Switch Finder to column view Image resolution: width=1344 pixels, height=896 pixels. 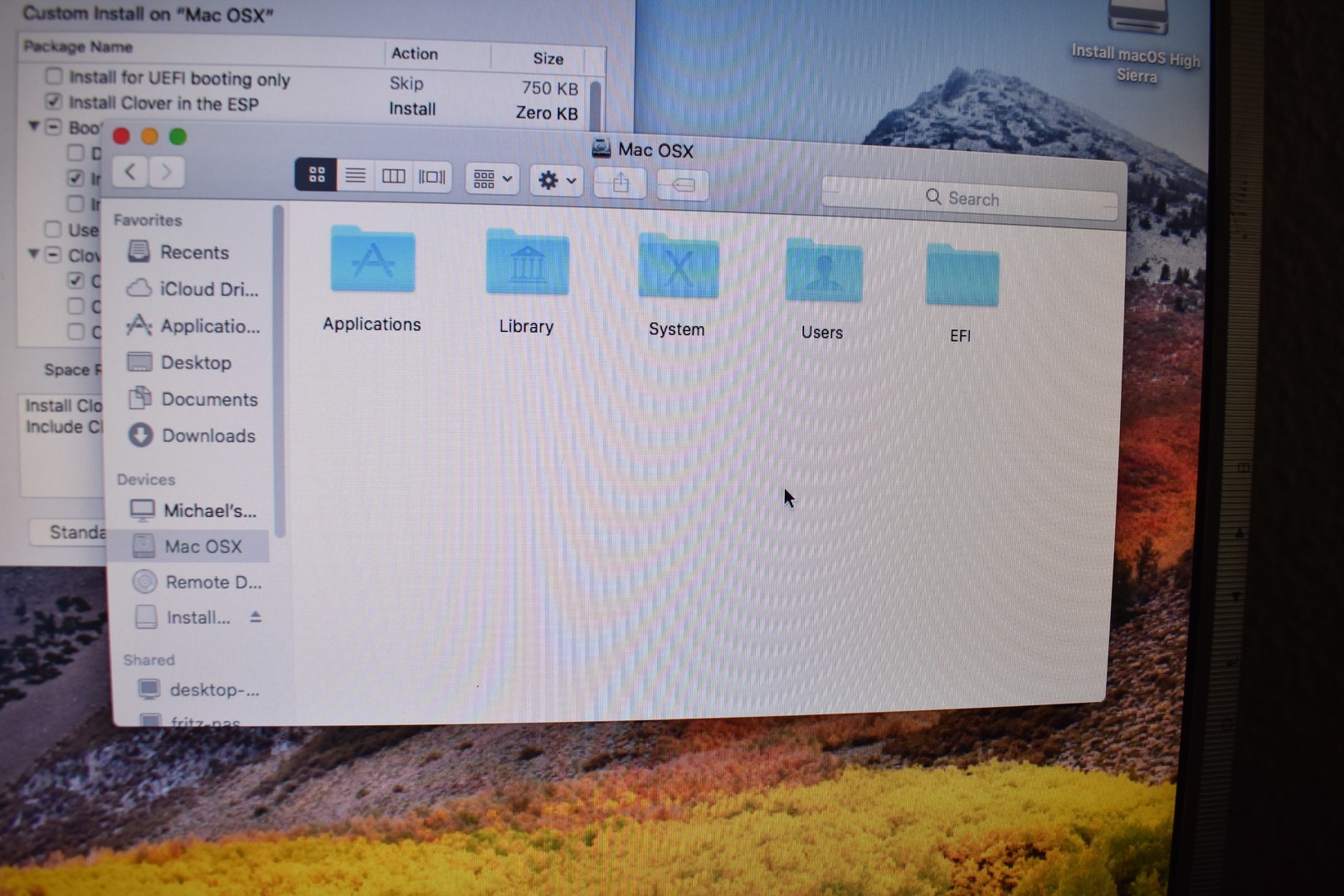tap(393, 176)
